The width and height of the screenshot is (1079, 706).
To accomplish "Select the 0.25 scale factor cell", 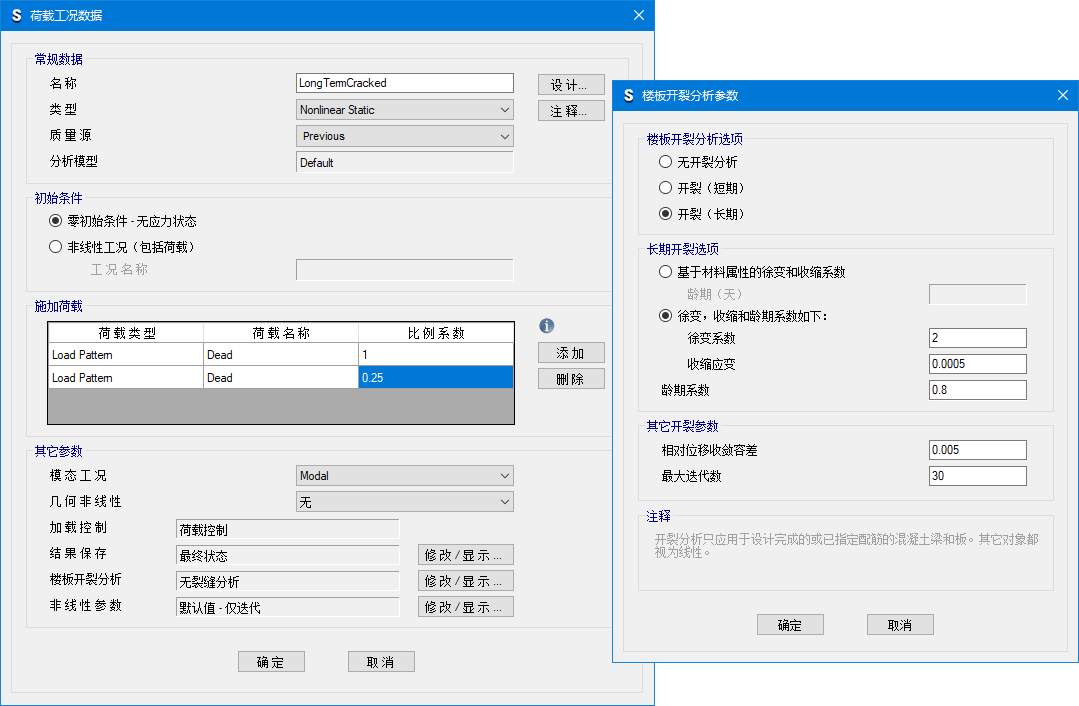I will point(435,378).
